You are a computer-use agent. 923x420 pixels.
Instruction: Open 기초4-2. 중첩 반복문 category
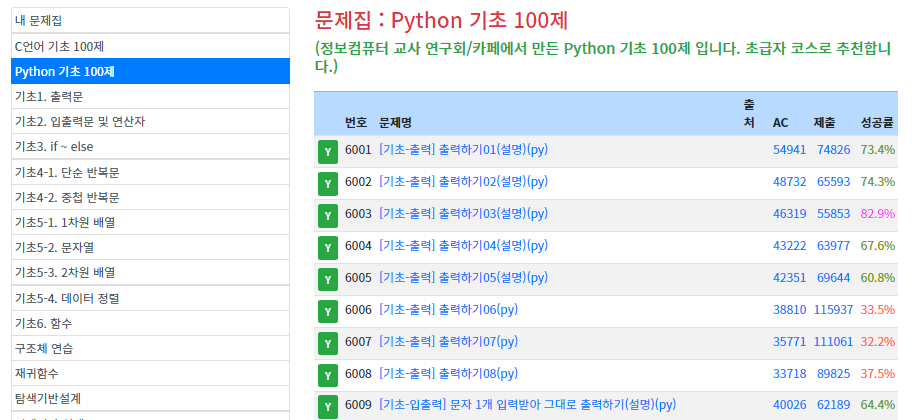coord(150,197)
